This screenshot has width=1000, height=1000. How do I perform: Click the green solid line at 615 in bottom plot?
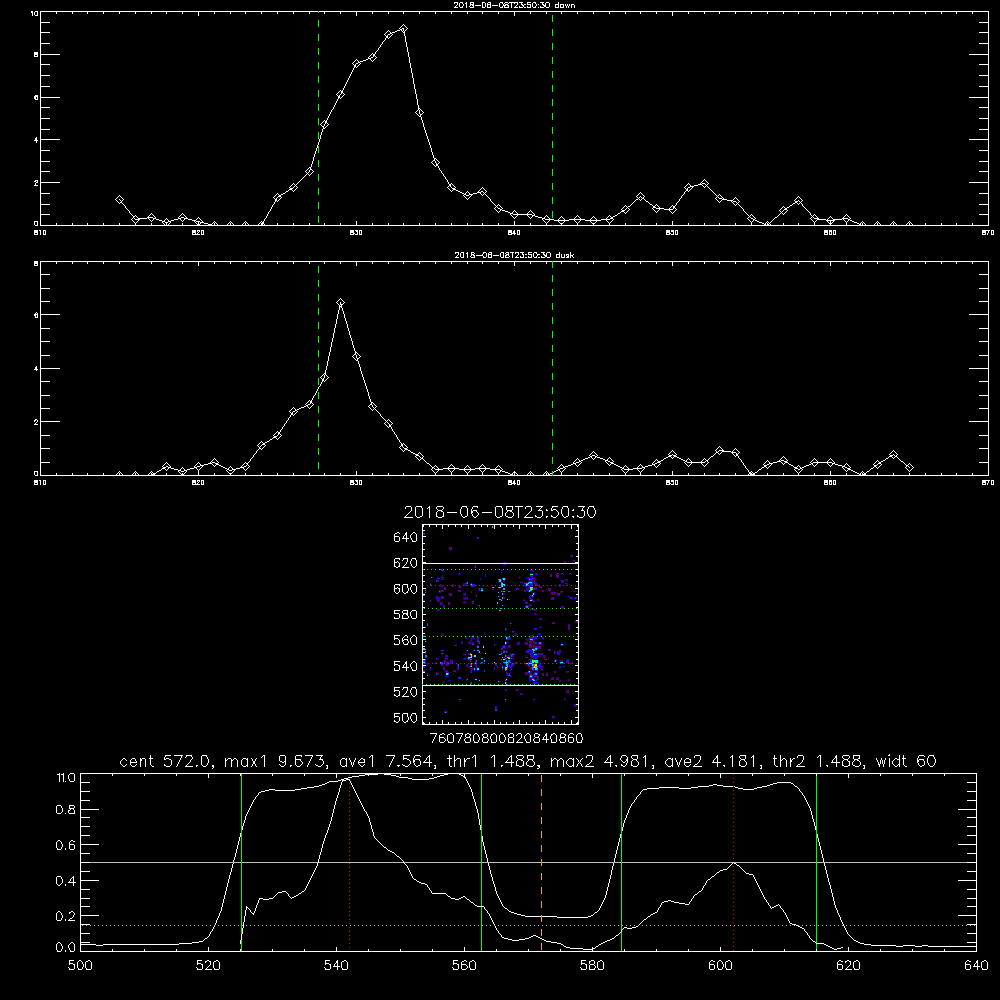[x=816, y=862]
